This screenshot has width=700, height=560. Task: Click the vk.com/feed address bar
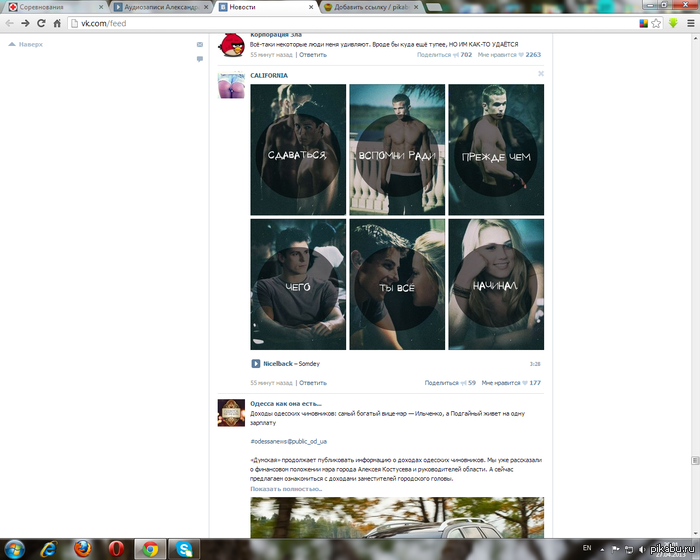pos(300,22)
